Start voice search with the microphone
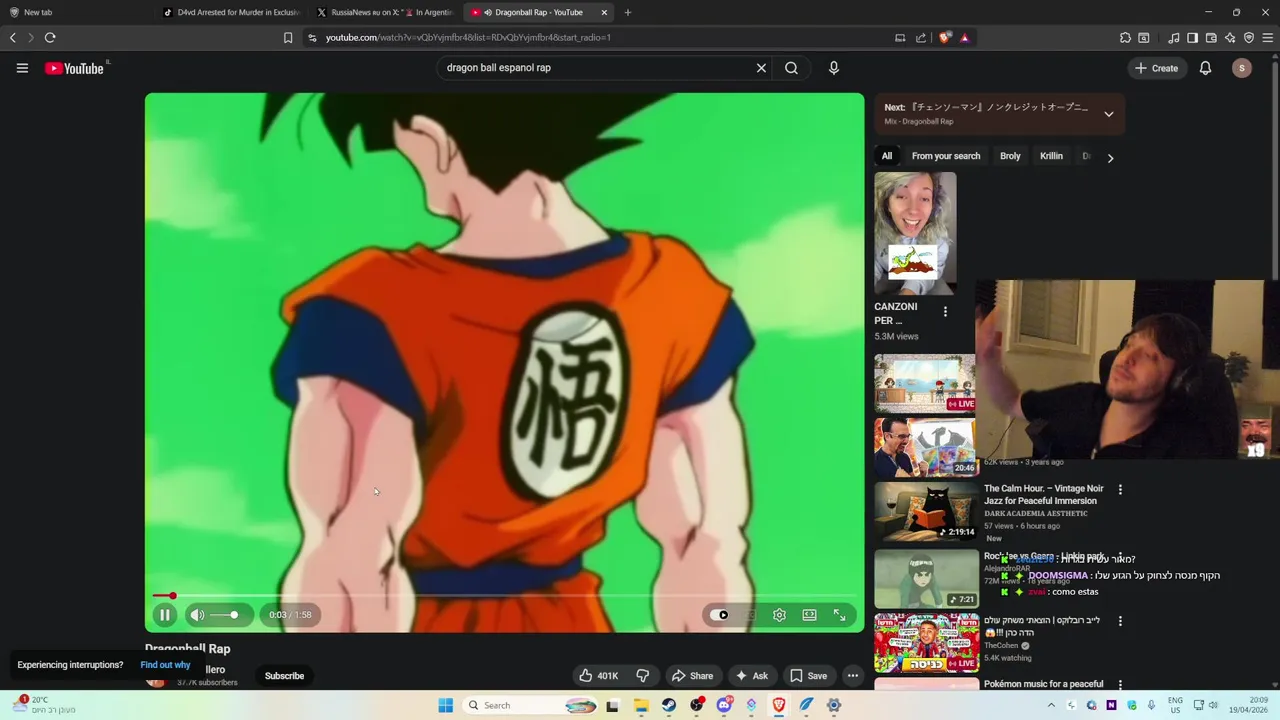This screenshot has width=1280, height=720. pos(834,68)
